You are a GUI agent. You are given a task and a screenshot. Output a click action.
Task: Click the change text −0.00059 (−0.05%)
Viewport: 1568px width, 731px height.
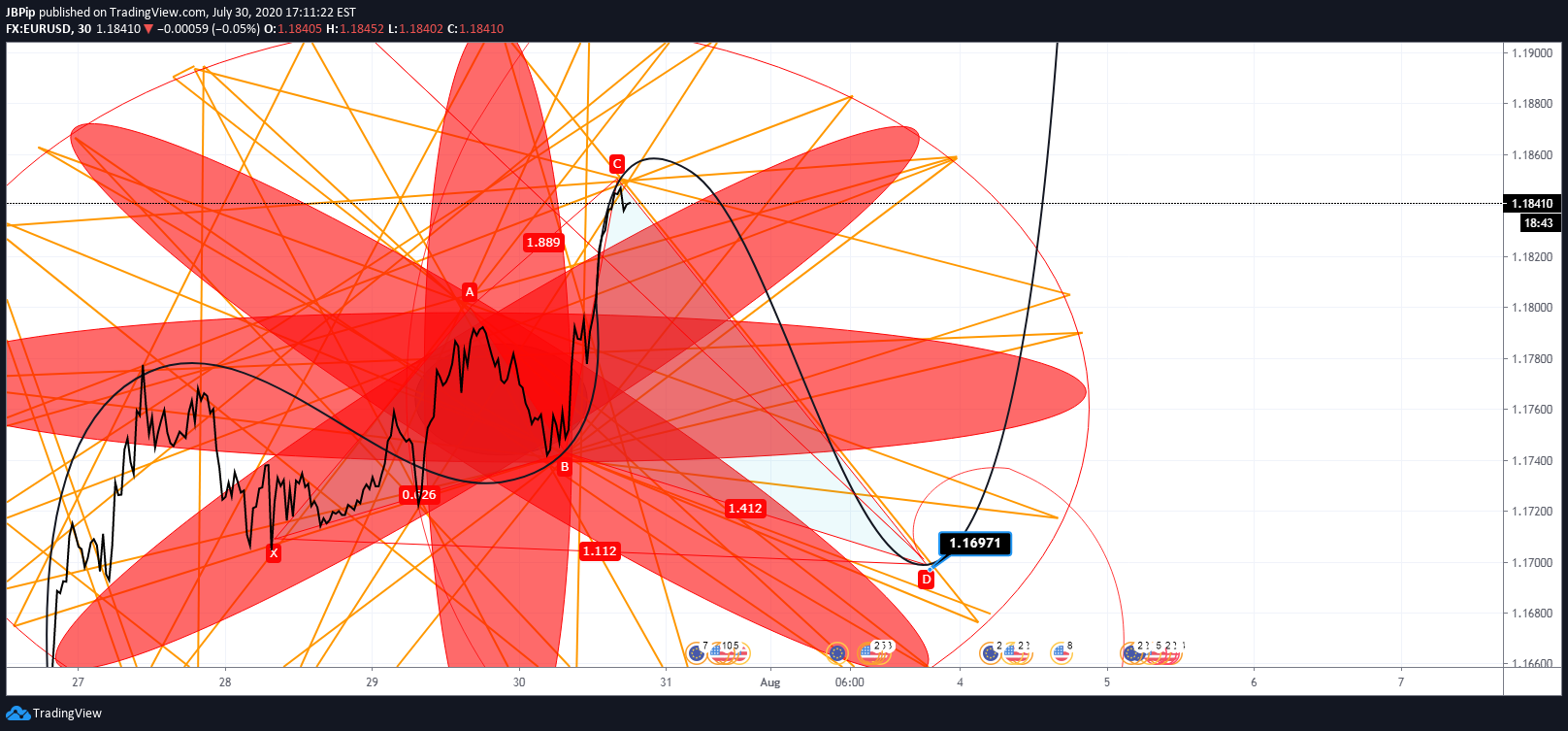click(209, 29)
